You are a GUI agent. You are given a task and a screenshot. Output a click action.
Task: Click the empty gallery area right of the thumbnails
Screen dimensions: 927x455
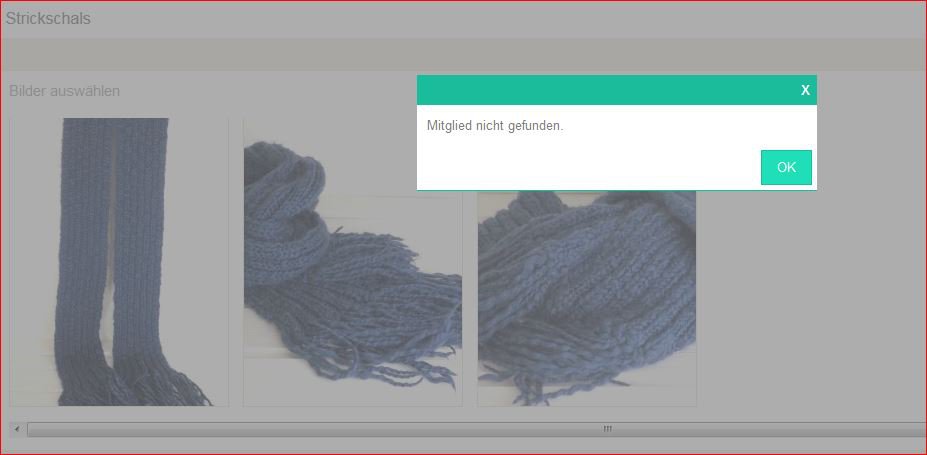click(x=810, y=300)
